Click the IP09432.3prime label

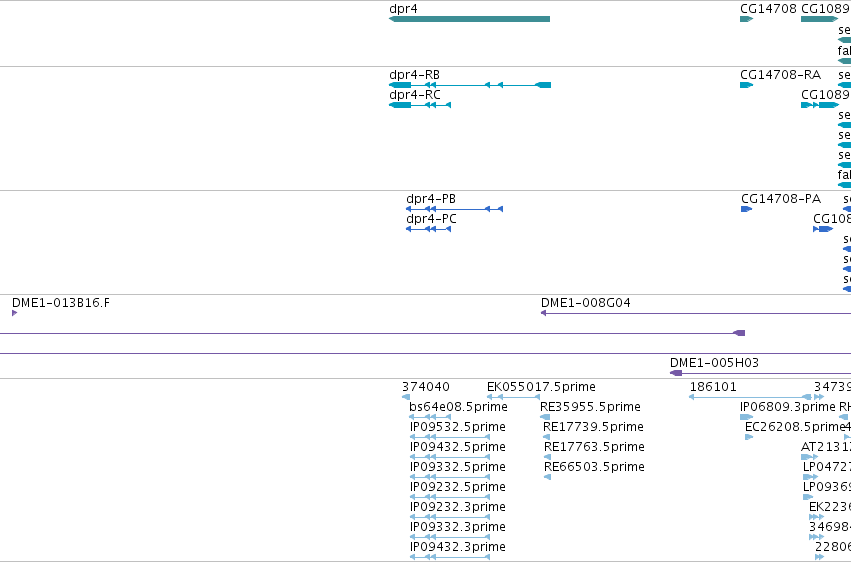click(x=458, y=547)
